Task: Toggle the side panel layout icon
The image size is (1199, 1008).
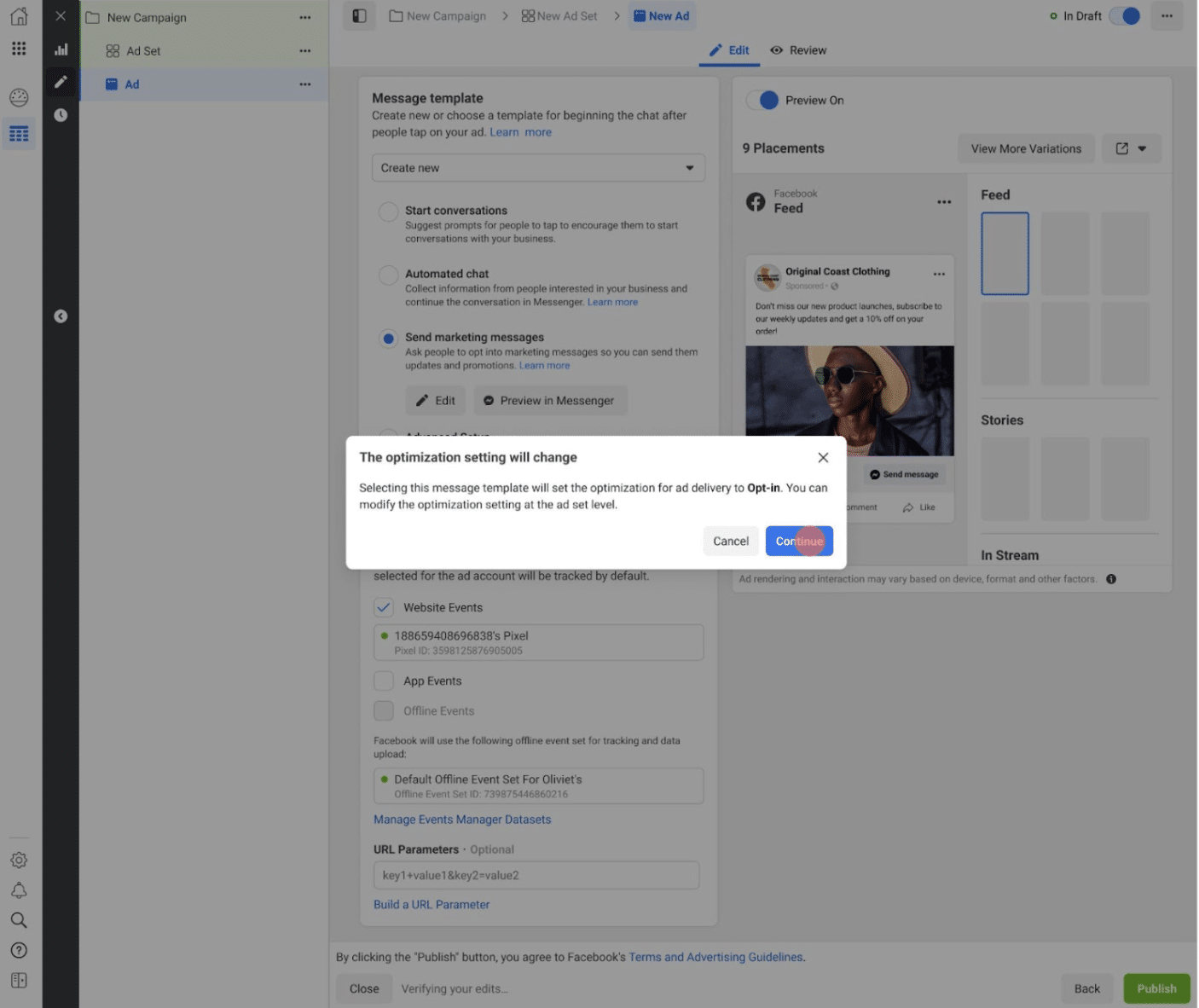Action: tap(360, 16)
